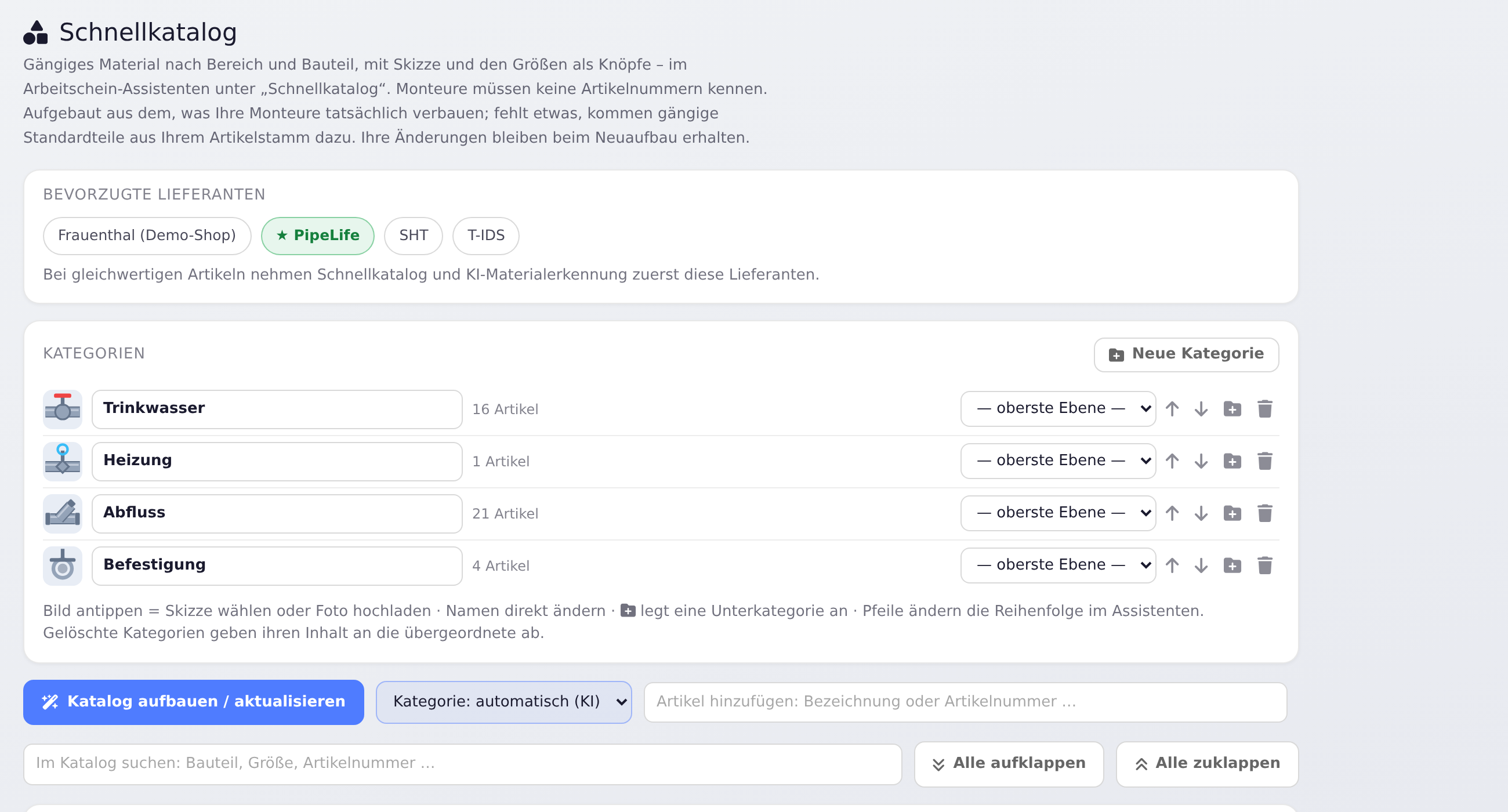Viewport: 1508px width, 812px height.
Task: Focus the Artikel hinzufügen input field
Action: click(x=965, y=701)
